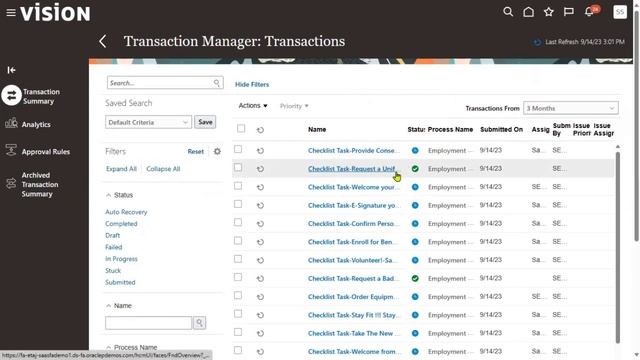640x360 pixels.
Task: Check the Checklist Task-E-Signature row checkbox
Action: (x=238, y=204)
